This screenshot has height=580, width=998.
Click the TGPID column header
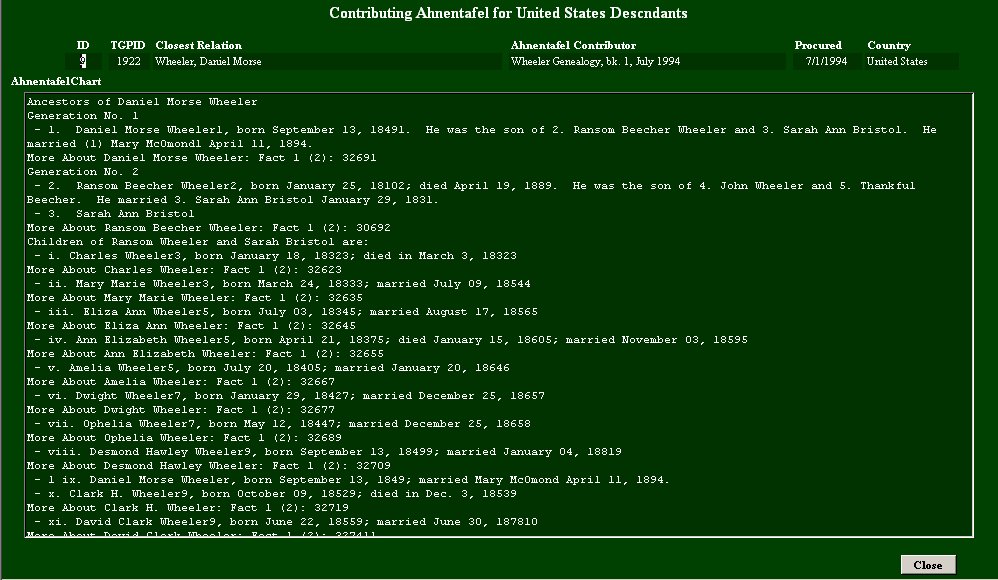coord(128,45)
